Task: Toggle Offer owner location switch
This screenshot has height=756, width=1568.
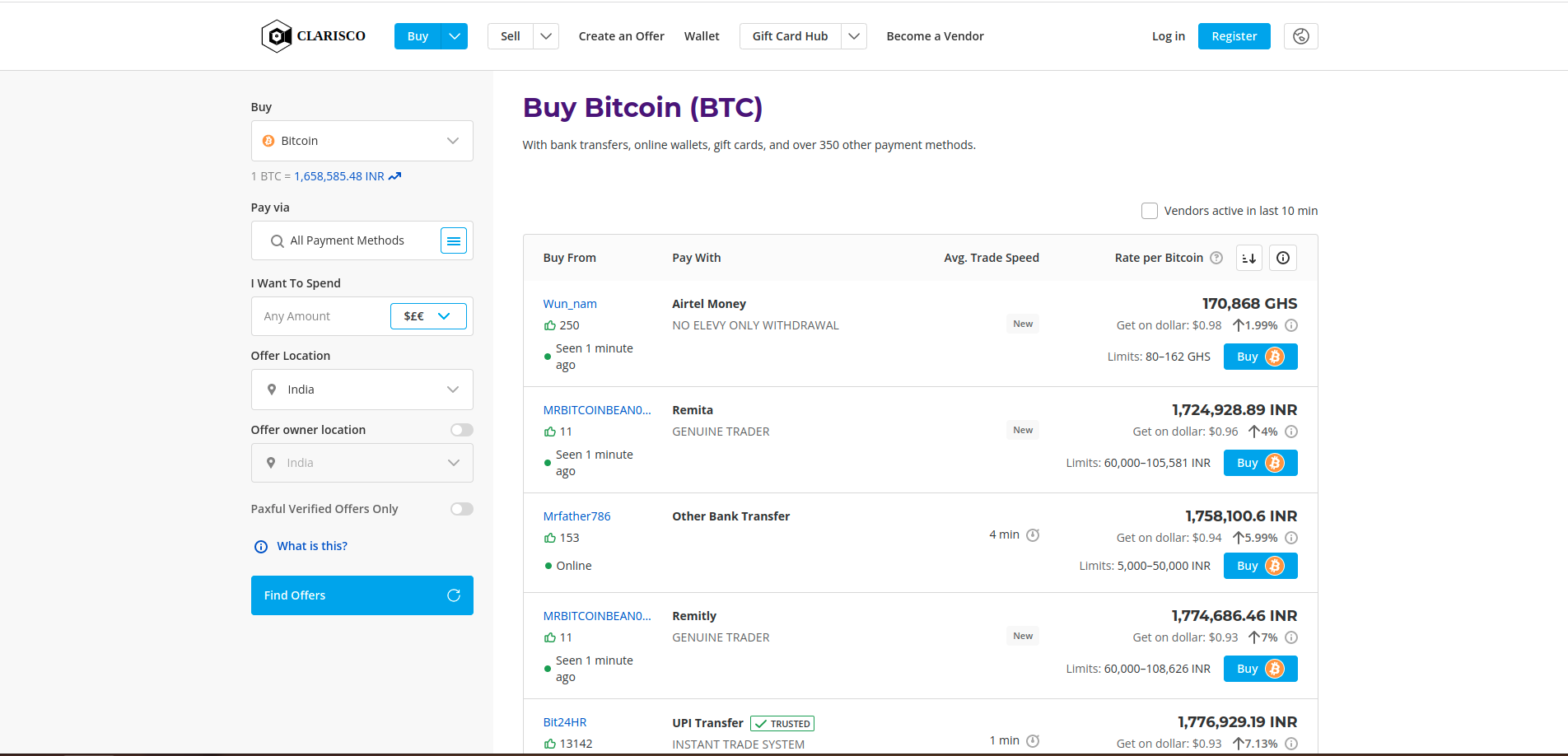Action: [x=462, y=430]
